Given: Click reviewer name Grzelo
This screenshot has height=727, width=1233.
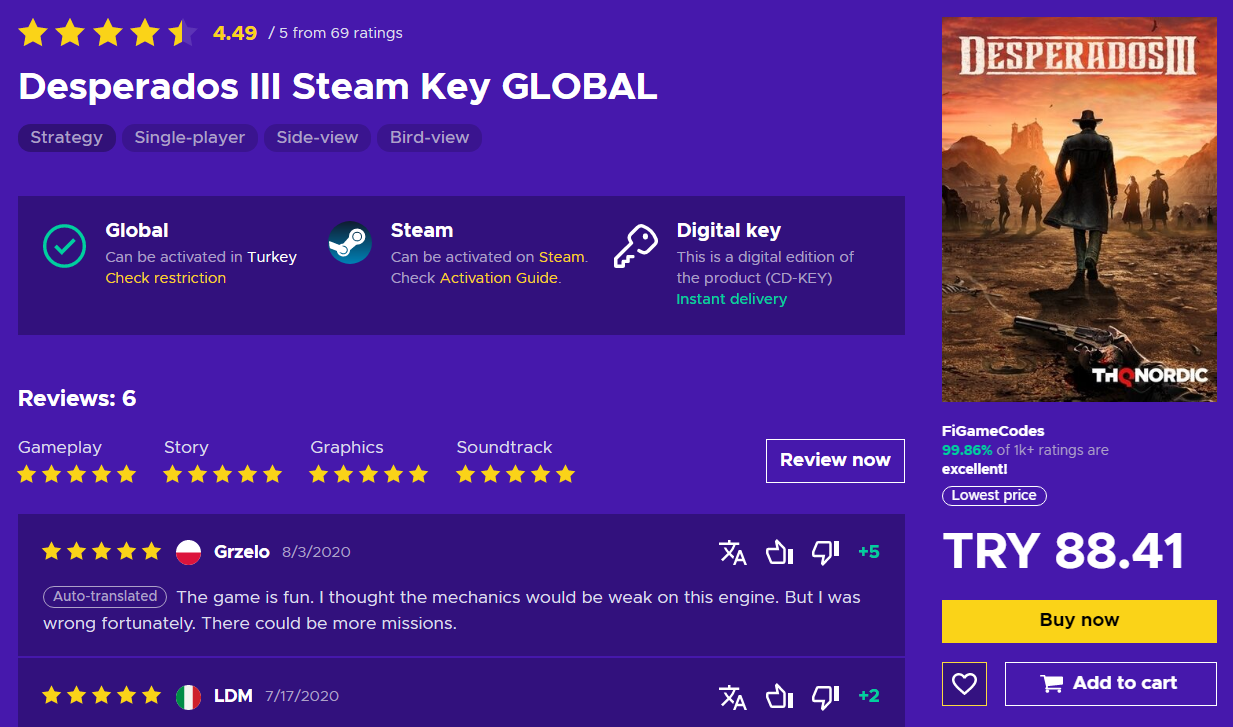Looking at the screenshot, I should [242, 552].
